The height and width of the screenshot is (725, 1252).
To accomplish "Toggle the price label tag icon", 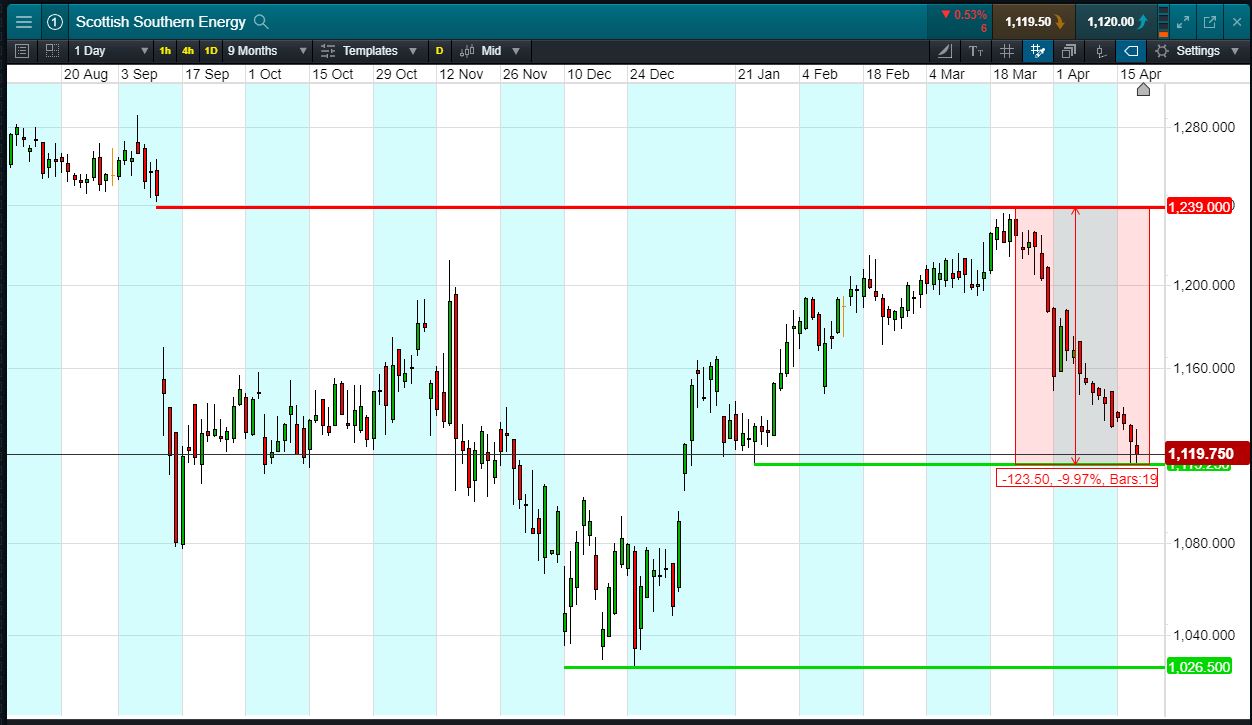I will tap(1131, 50).
